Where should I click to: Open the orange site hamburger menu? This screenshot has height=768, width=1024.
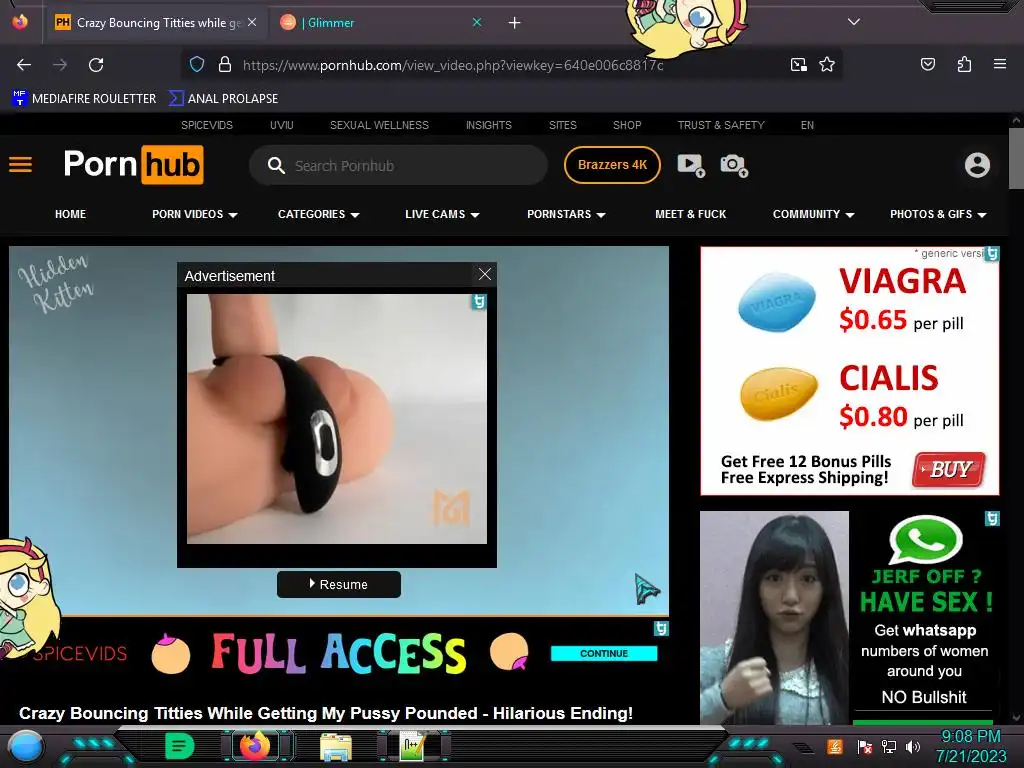[x=20, y=165]
